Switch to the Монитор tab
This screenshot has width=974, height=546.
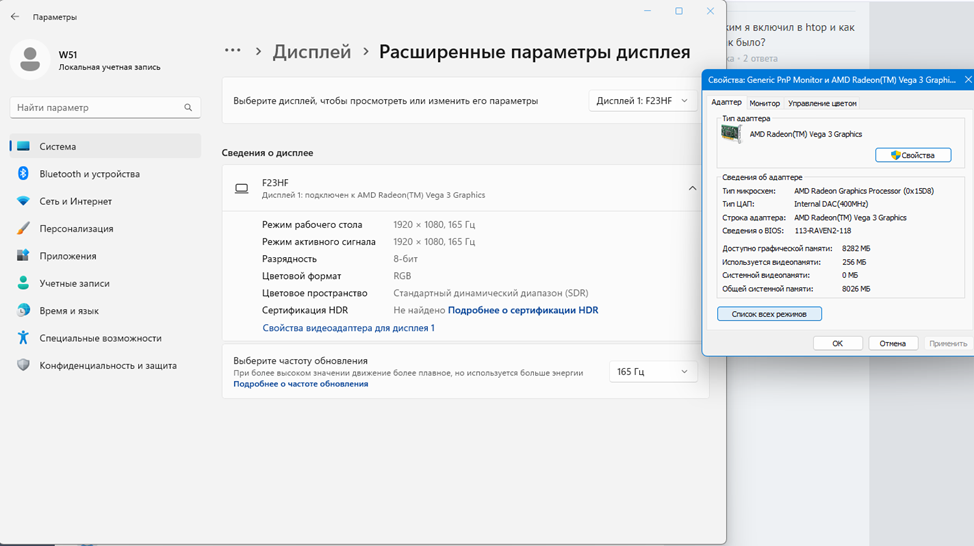click(x=764, y=103)
